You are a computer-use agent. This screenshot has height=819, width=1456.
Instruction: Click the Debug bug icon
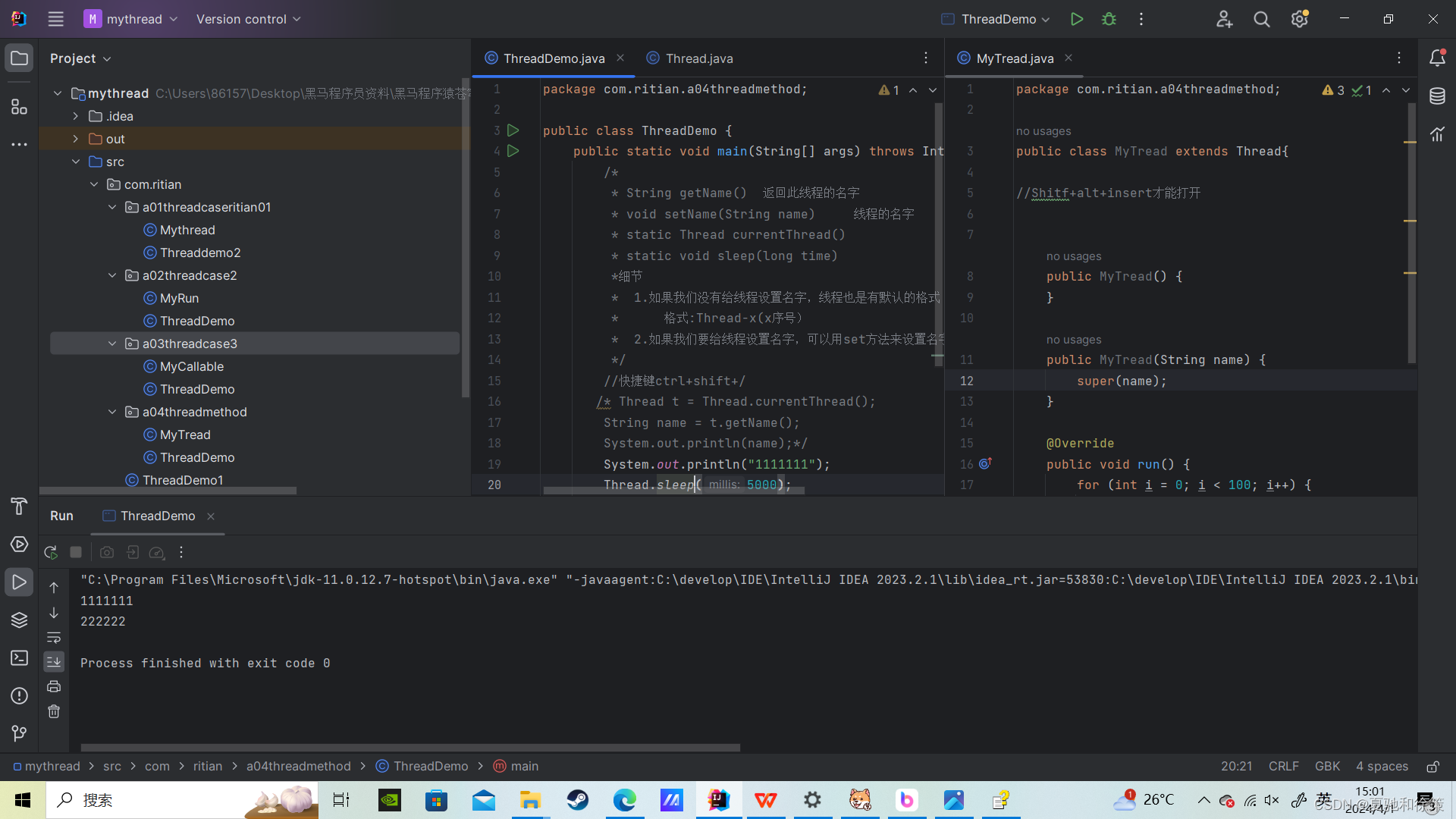(x=1109, y=19)
